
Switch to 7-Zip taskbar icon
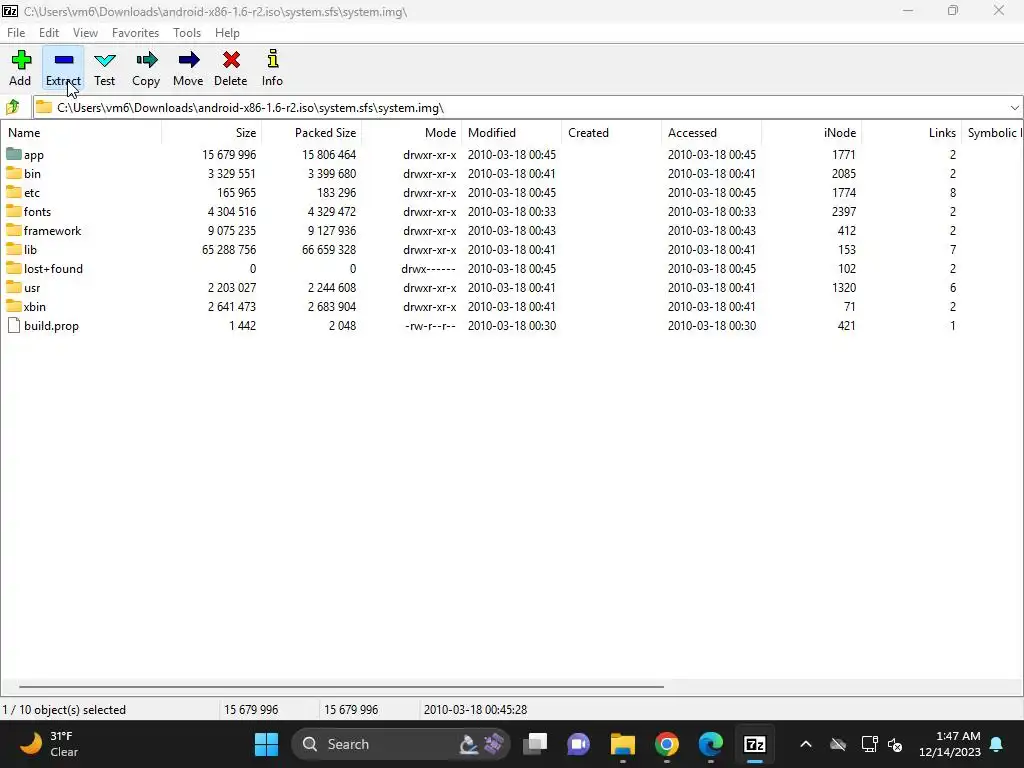(x=754, y=744)
